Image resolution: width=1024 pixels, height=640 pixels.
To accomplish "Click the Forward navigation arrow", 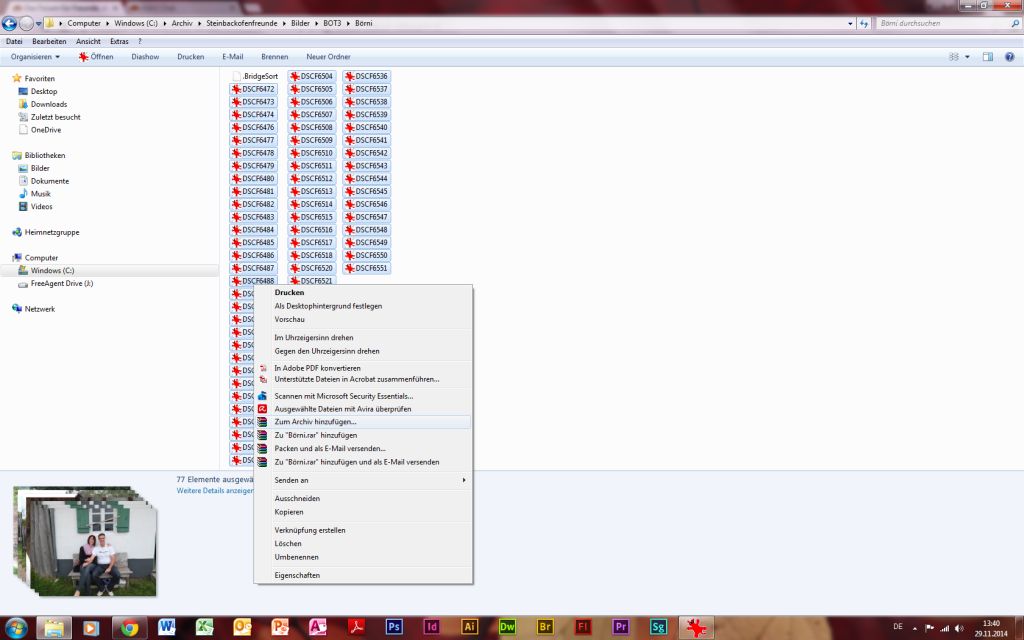I will pyautogui.click(x=26, y=24).
